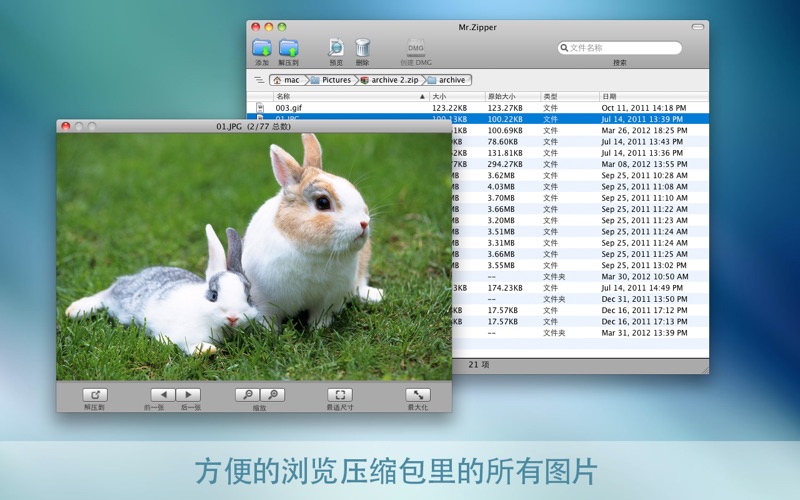Fit image to best size (最适尺寸)
Image resolution: width=800 pixels, height=500 pixels.
click(x=340, y=395)
